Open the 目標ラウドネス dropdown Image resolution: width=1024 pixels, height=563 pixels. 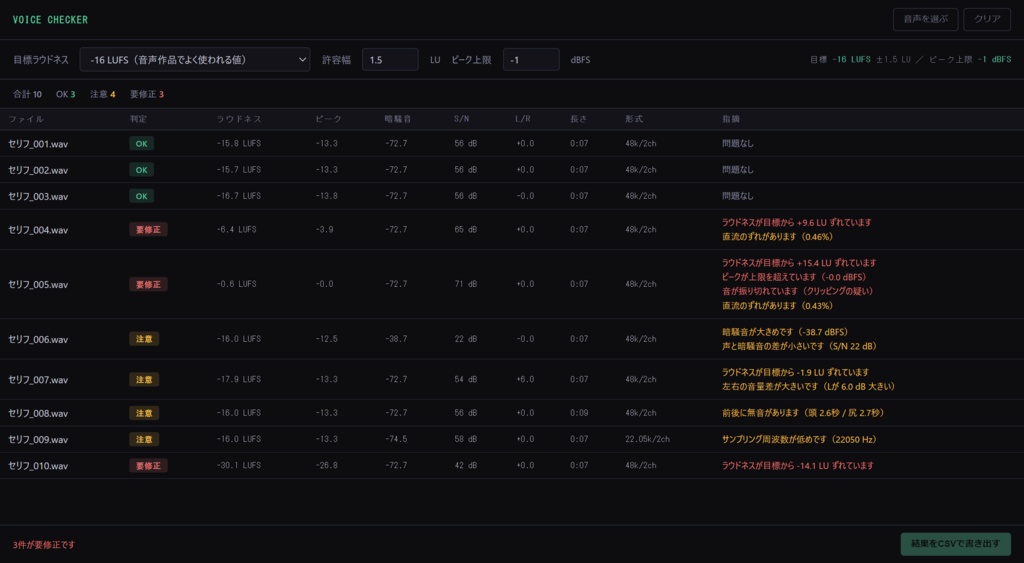[x=195, y=59]
